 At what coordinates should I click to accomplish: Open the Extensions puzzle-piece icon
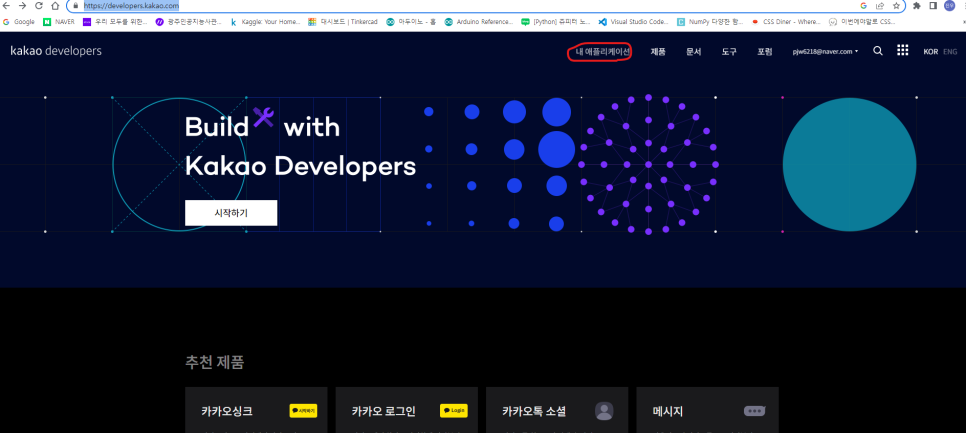917,6
